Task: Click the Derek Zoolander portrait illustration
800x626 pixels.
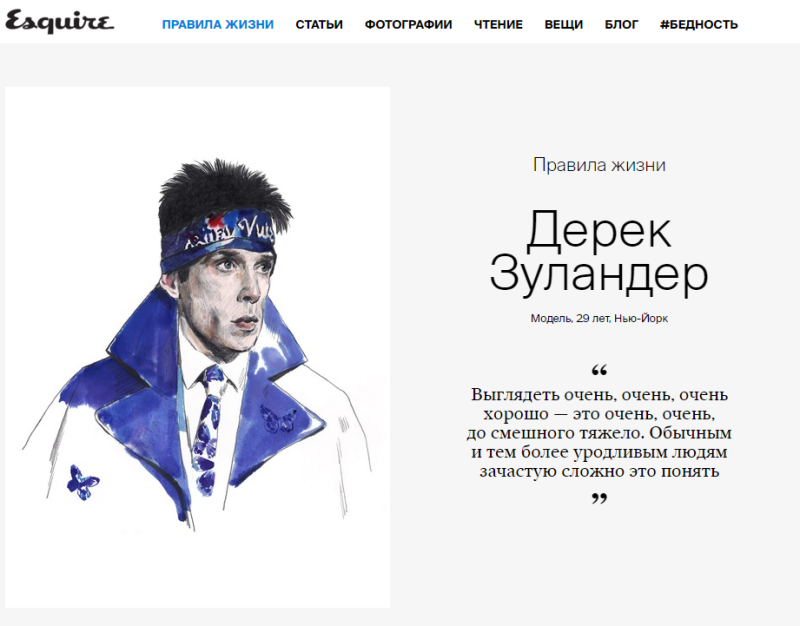Action: (197, 347)
